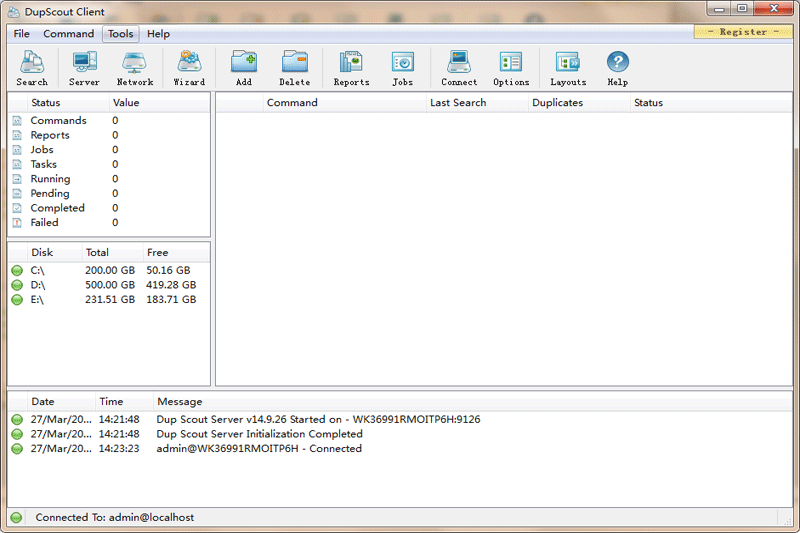
Task: Click the Network search icon
Action: (135, 68)
